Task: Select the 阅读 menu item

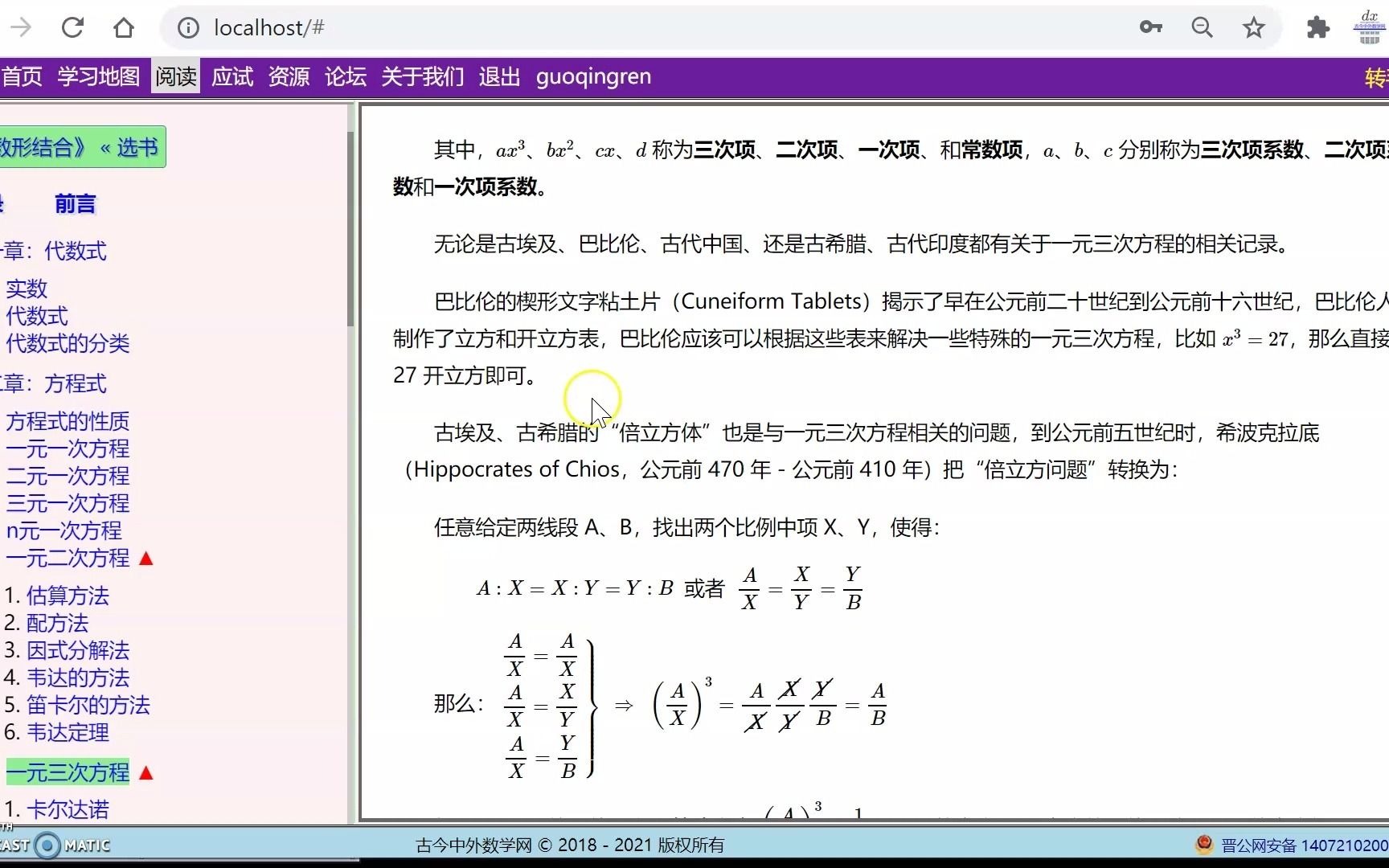Action: pos(176,77)
